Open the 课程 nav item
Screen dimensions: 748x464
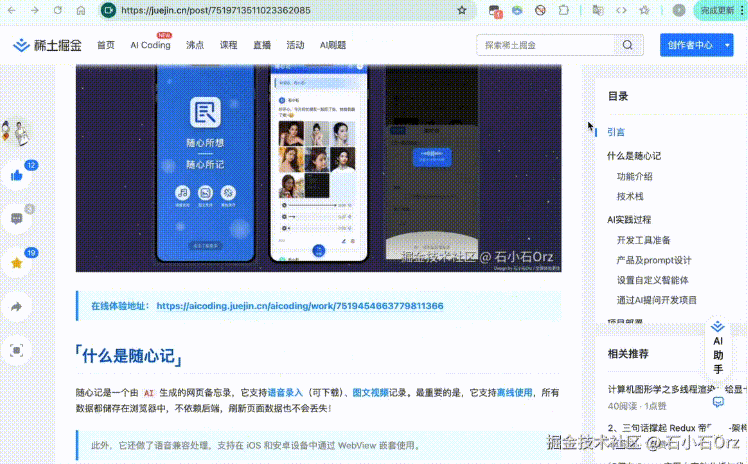pyautogui.click(x=228, y=45)
